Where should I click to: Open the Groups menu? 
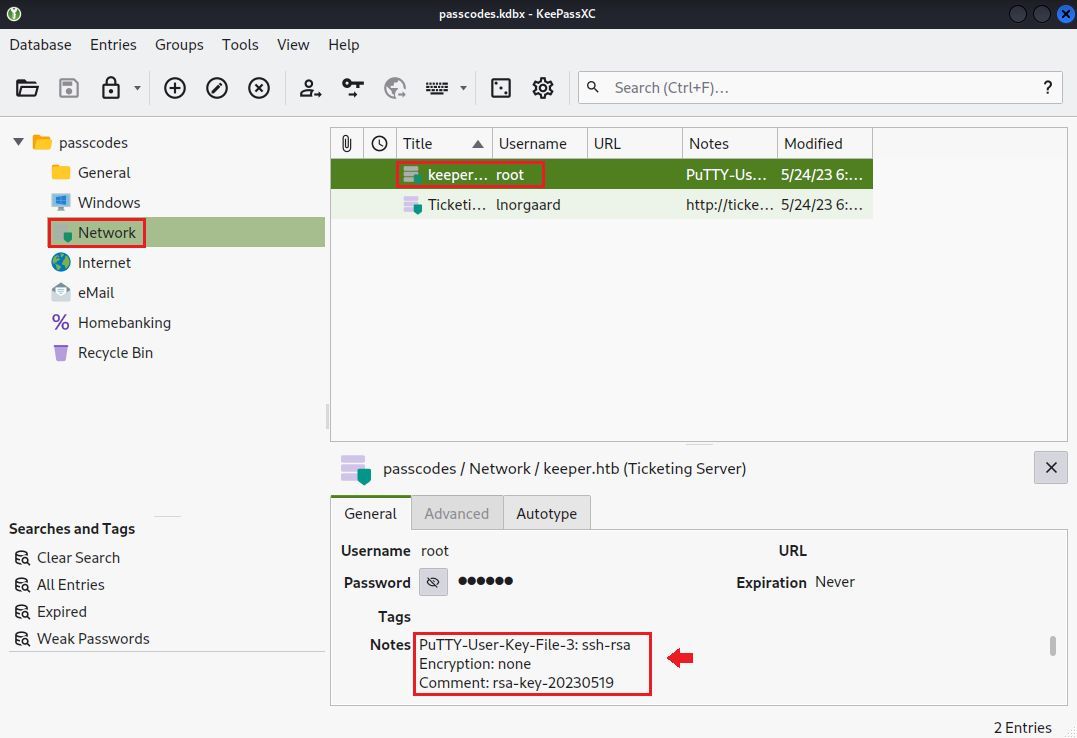[179, 45]
